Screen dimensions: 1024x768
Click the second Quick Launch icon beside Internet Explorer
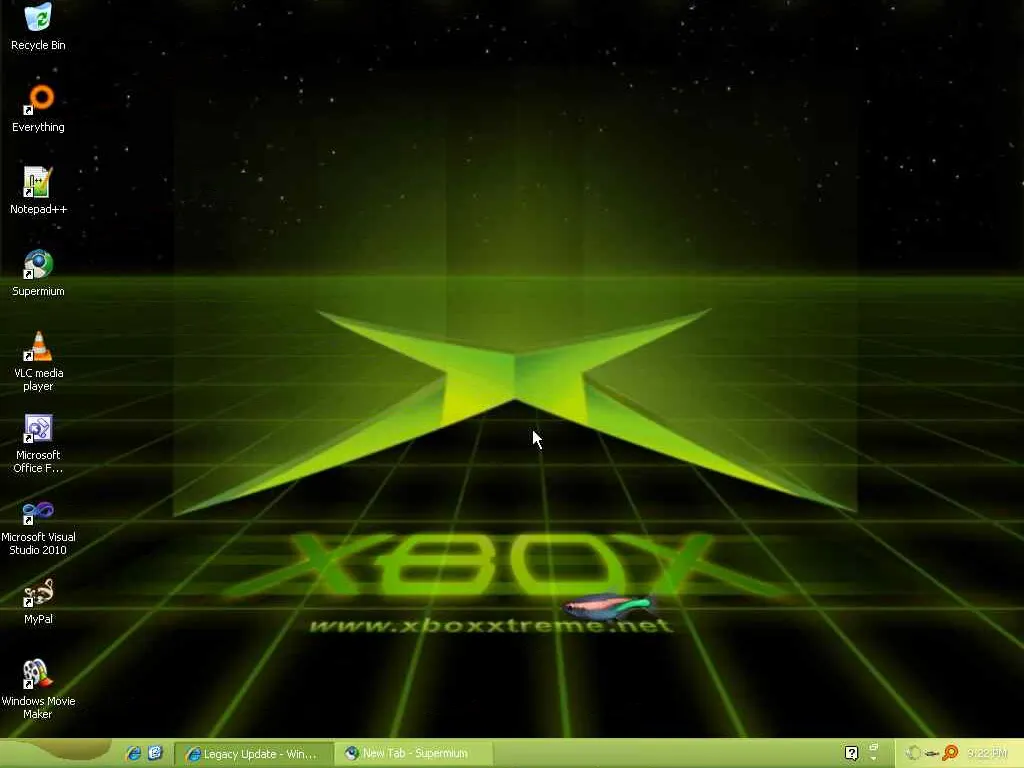point(155,754)
